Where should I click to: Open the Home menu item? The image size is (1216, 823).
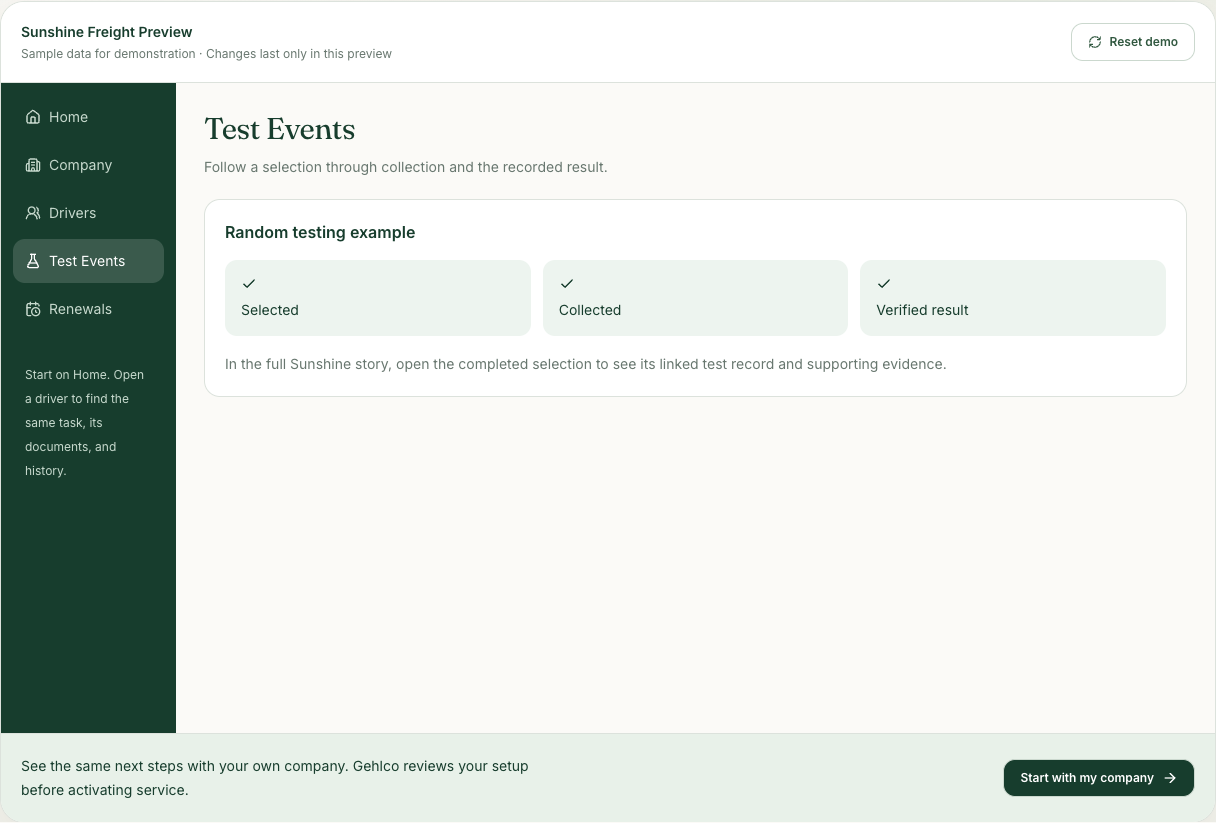click(88, 117)
